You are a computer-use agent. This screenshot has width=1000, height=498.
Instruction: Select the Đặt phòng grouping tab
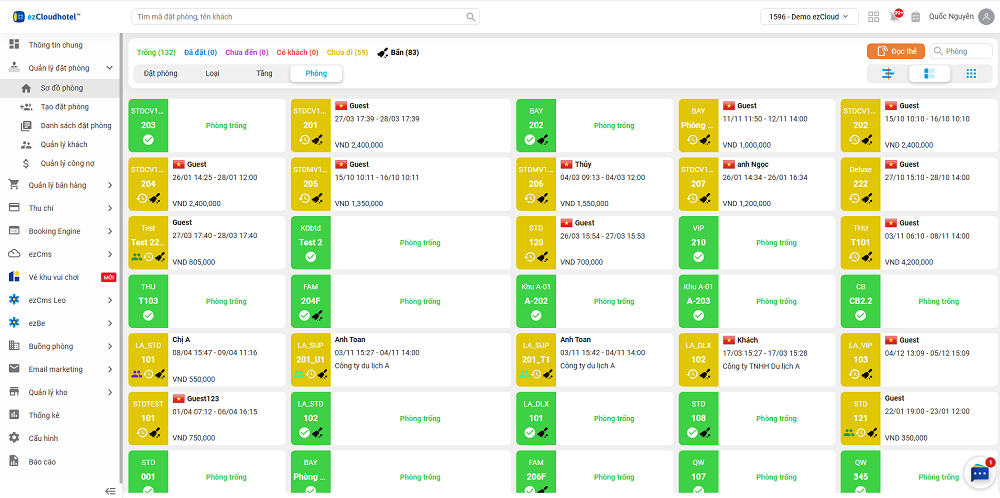click(160, 73)
